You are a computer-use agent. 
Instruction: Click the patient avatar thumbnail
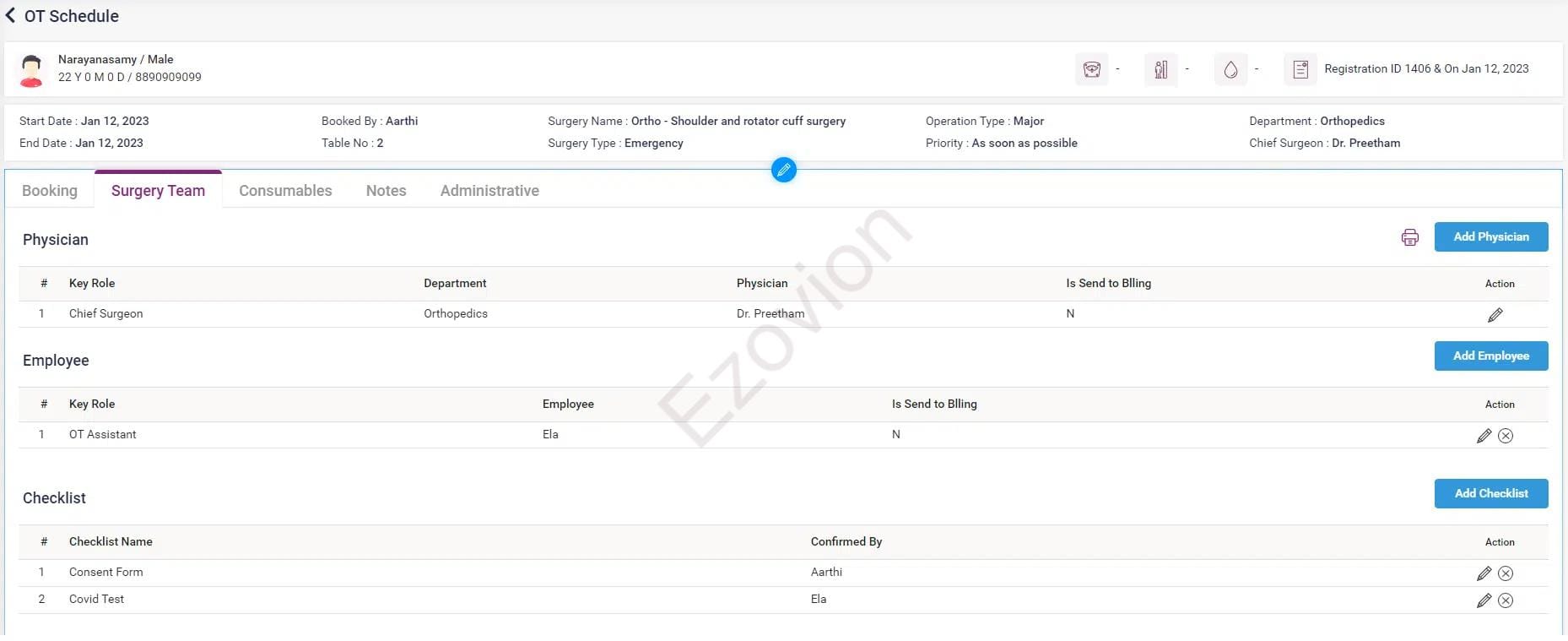pyautogui.click(x=32, y=70)
